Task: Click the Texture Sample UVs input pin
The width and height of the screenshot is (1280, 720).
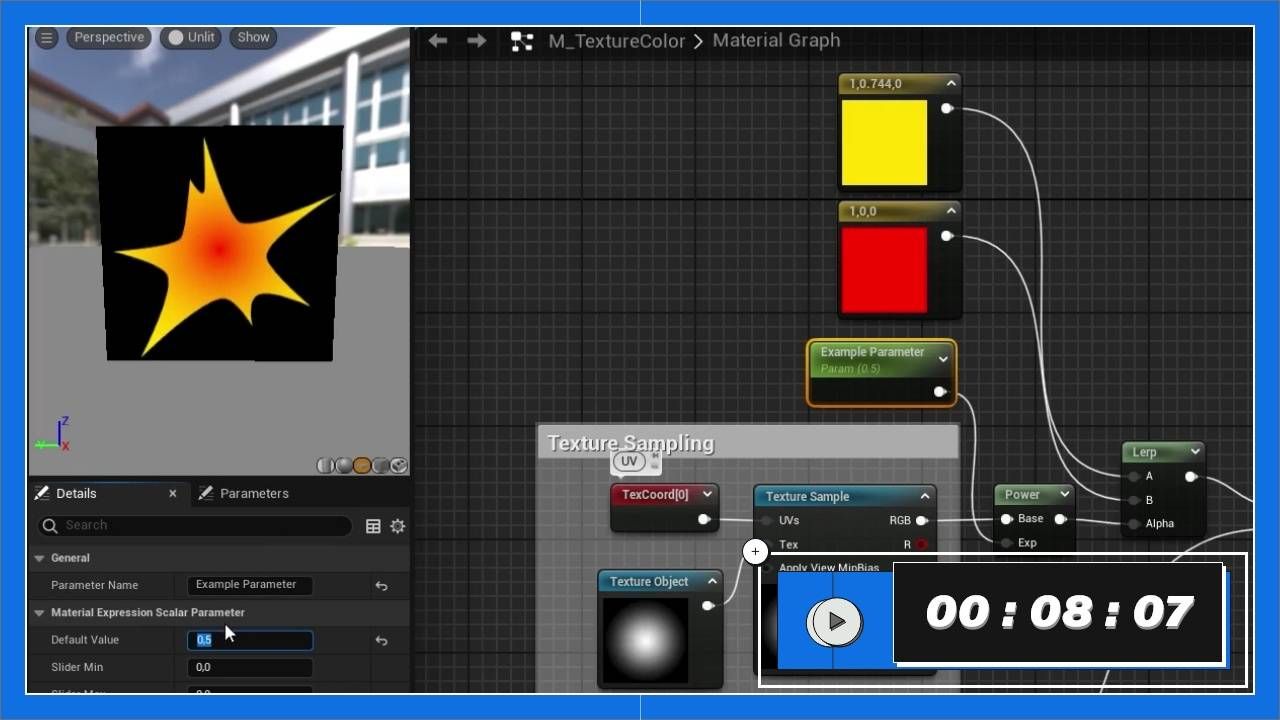Action: pos(767,521)
